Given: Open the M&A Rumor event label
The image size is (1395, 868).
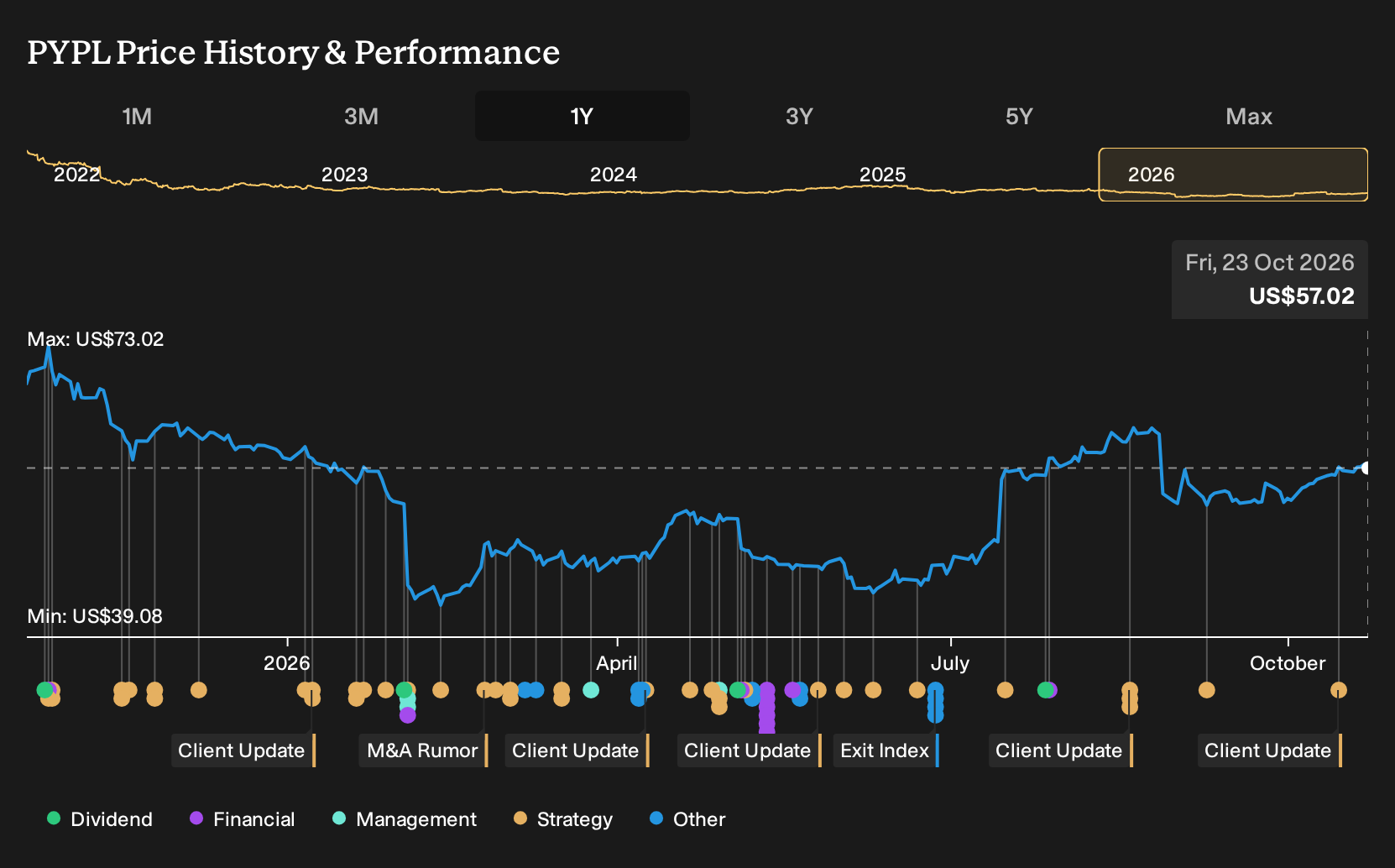Looking at the screenshot, I should 424,750.
